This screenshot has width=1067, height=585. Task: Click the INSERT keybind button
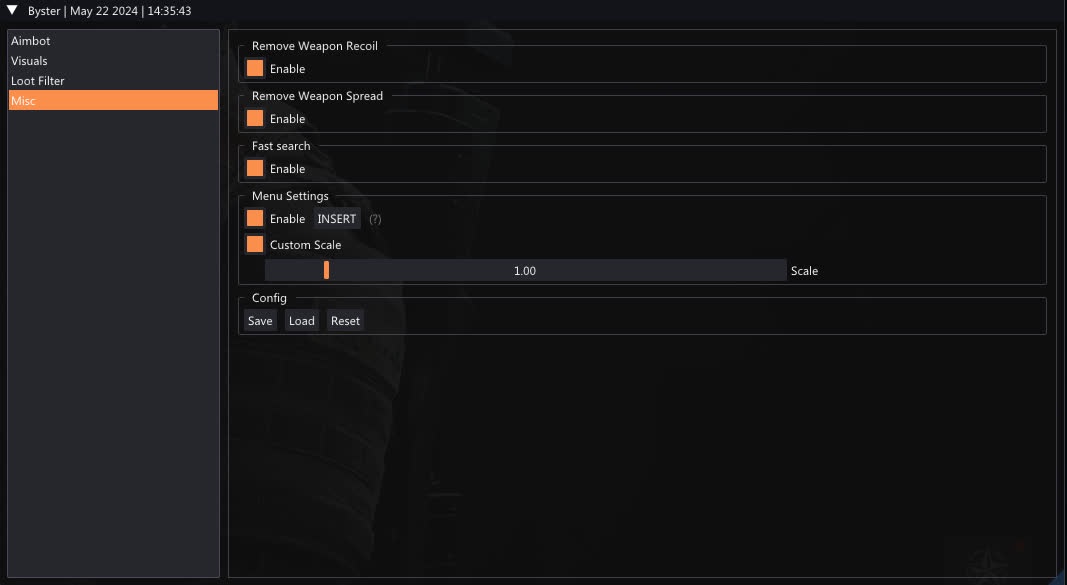(x=337, y=219)
